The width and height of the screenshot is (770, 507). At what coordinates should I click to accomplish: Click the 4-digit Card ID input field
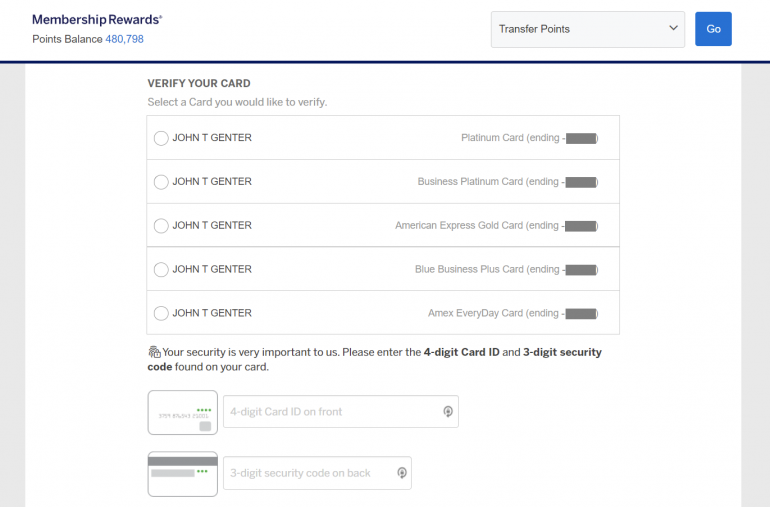(x=330, y=412)
